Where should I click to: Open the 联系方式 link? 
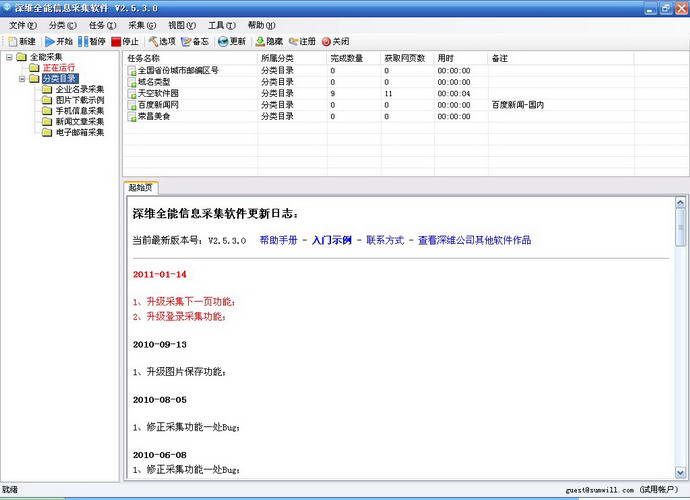(385, 240)
